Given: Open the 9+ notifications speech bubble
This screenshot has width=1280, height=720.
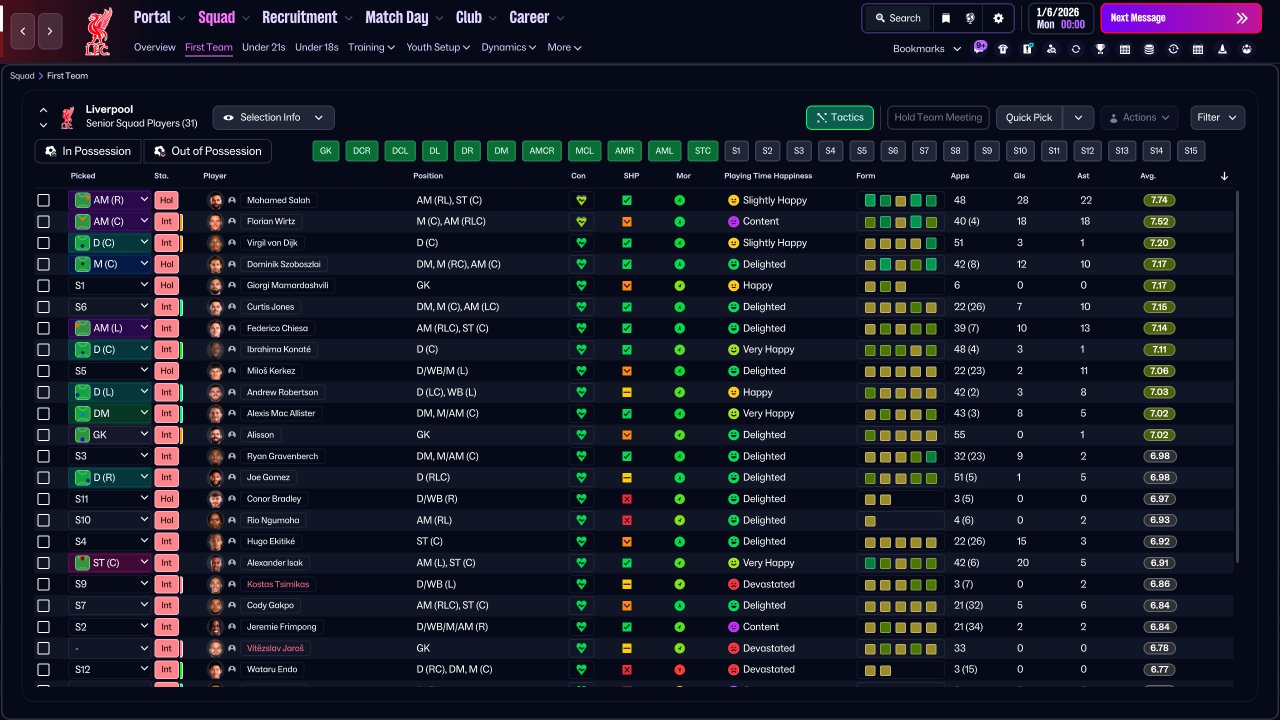Looking at the screenshot, I should tap(980, 47).
